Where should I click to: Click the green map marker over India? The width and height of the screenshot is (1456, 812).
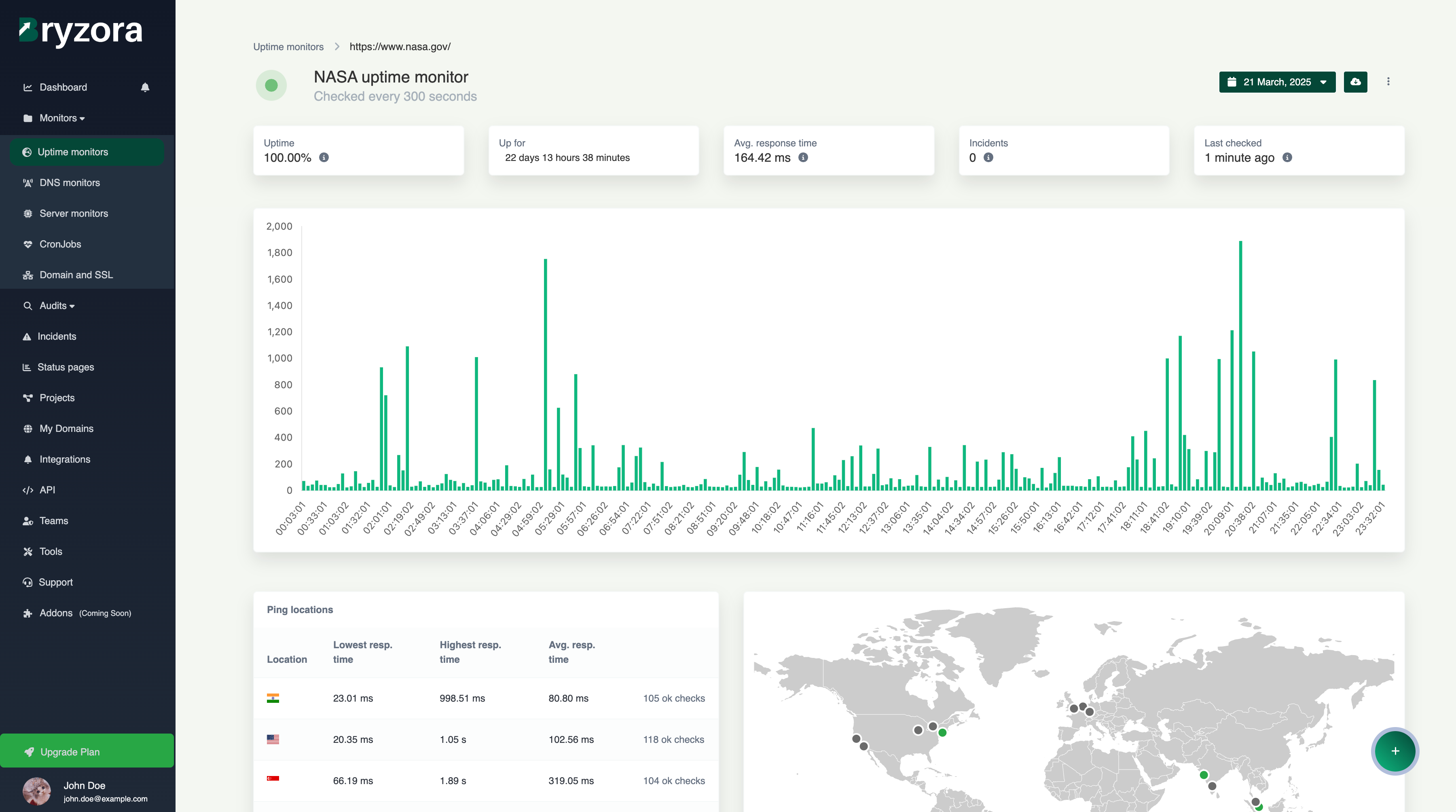[1204, 775]
